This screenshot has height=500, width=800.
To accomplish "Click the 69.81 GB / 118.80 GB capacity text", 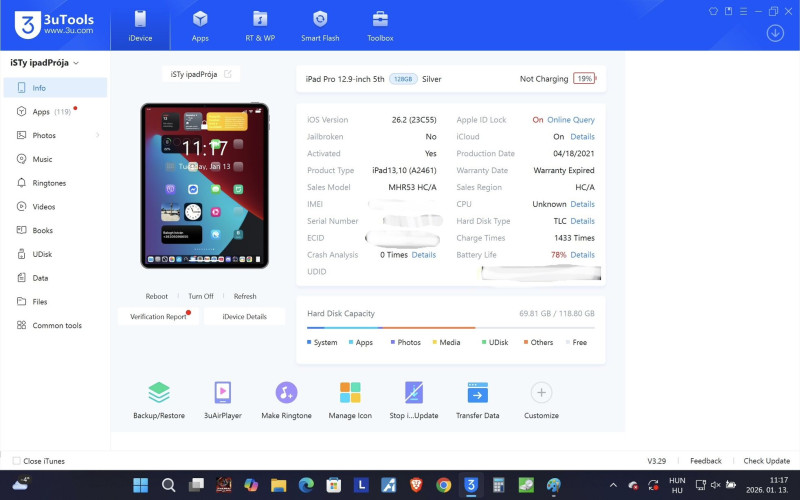I will point(557,313).
